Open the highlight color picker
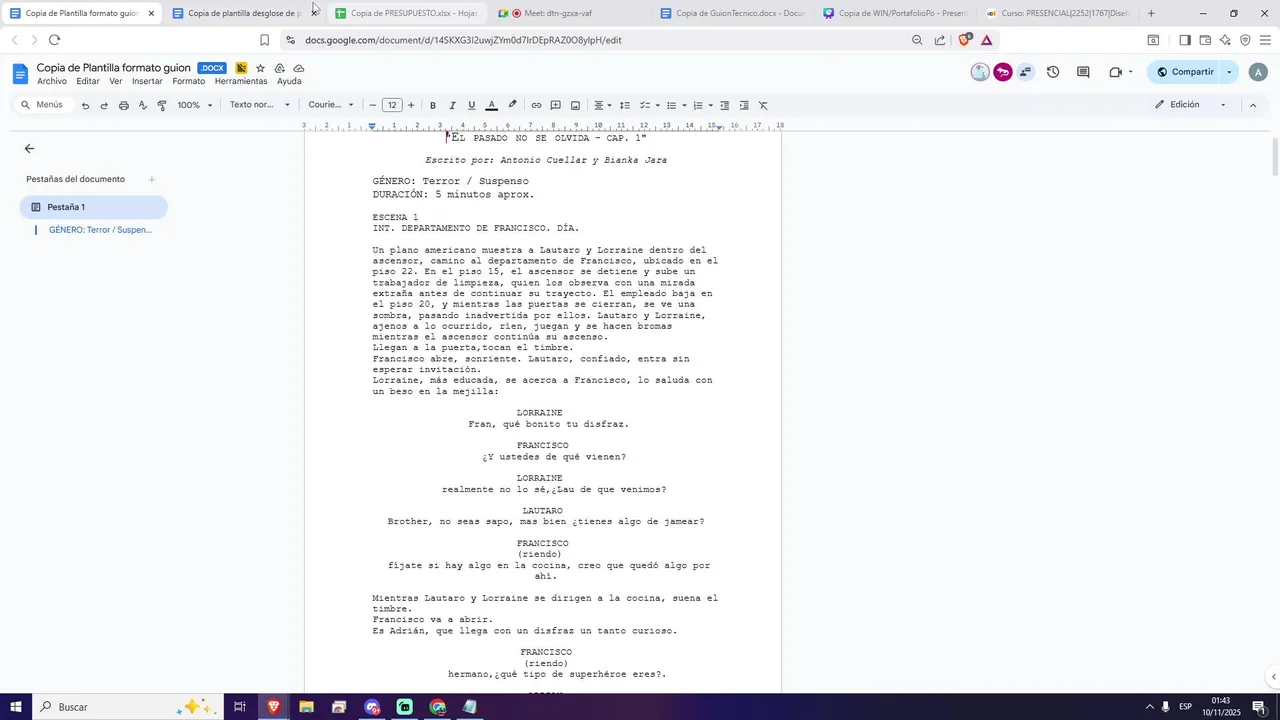This screenshot has width=1280, height=720. pos(512,105)
